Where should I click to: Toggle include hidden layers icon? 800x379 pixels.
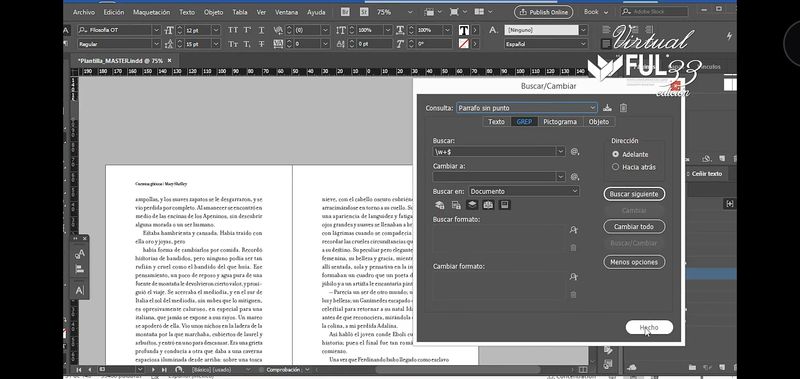pyautogui.click(x=472, y=205)
